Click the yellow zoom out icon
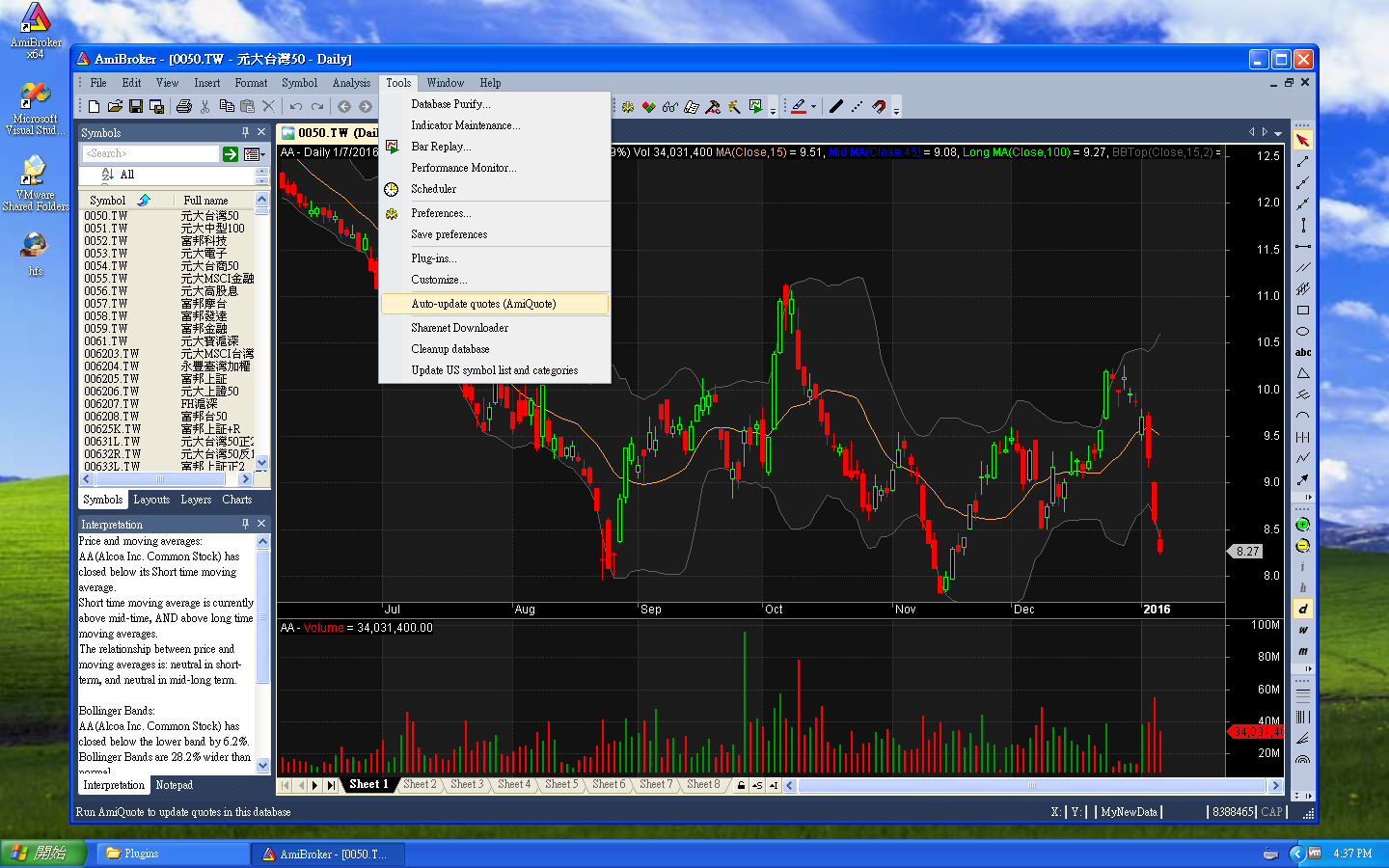 coord(1302,546)
